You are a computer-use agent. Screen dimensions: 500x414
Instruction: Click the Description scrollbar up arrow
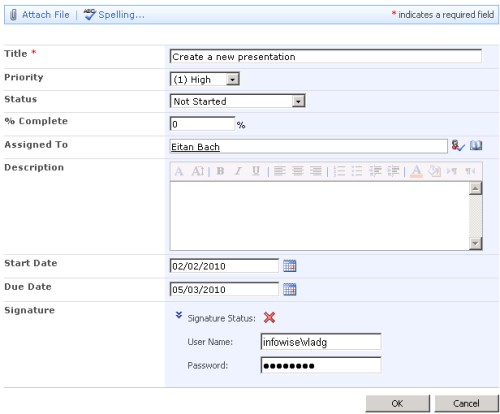[475, 188]
